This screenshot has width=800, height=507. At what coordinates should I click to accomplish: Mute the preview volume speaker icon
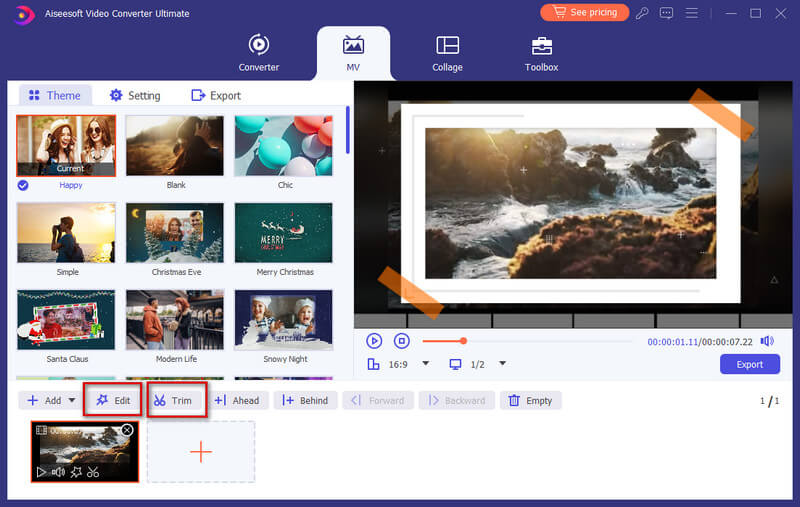[767, 341]
